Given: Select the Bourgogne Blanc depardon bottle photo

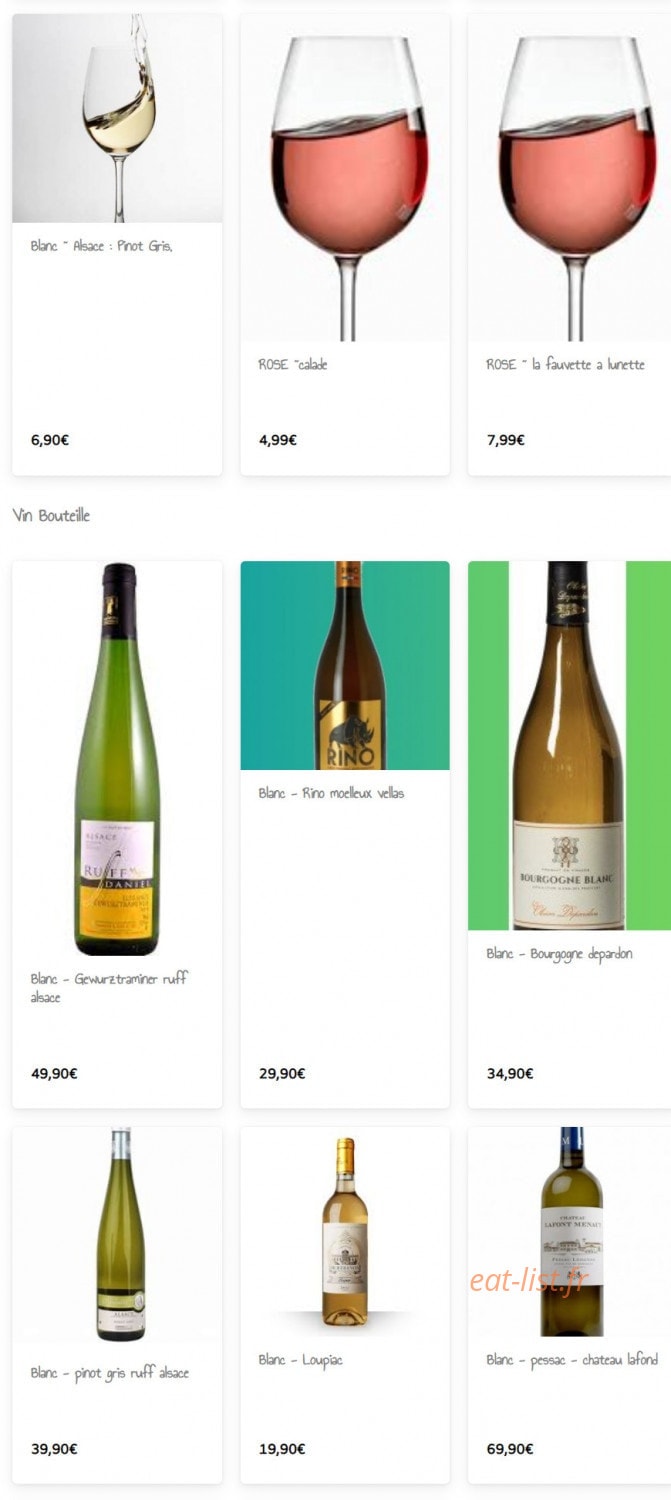Looking at the screenshot, I should pyautogui.click(x=569, y=745).
